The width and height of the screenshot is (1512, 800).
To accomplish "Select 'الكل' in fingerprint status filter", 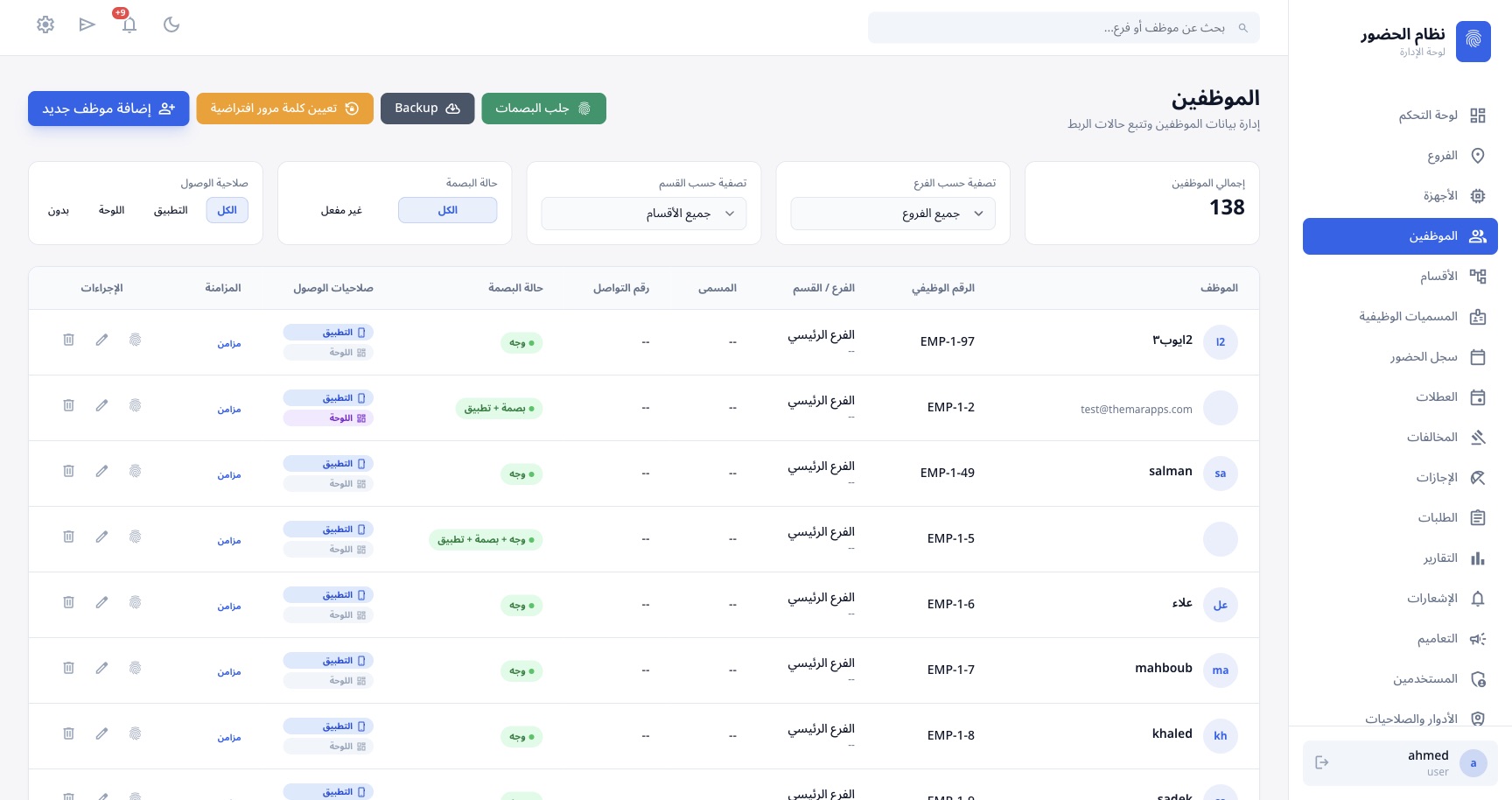I will (x=448, y=210).
